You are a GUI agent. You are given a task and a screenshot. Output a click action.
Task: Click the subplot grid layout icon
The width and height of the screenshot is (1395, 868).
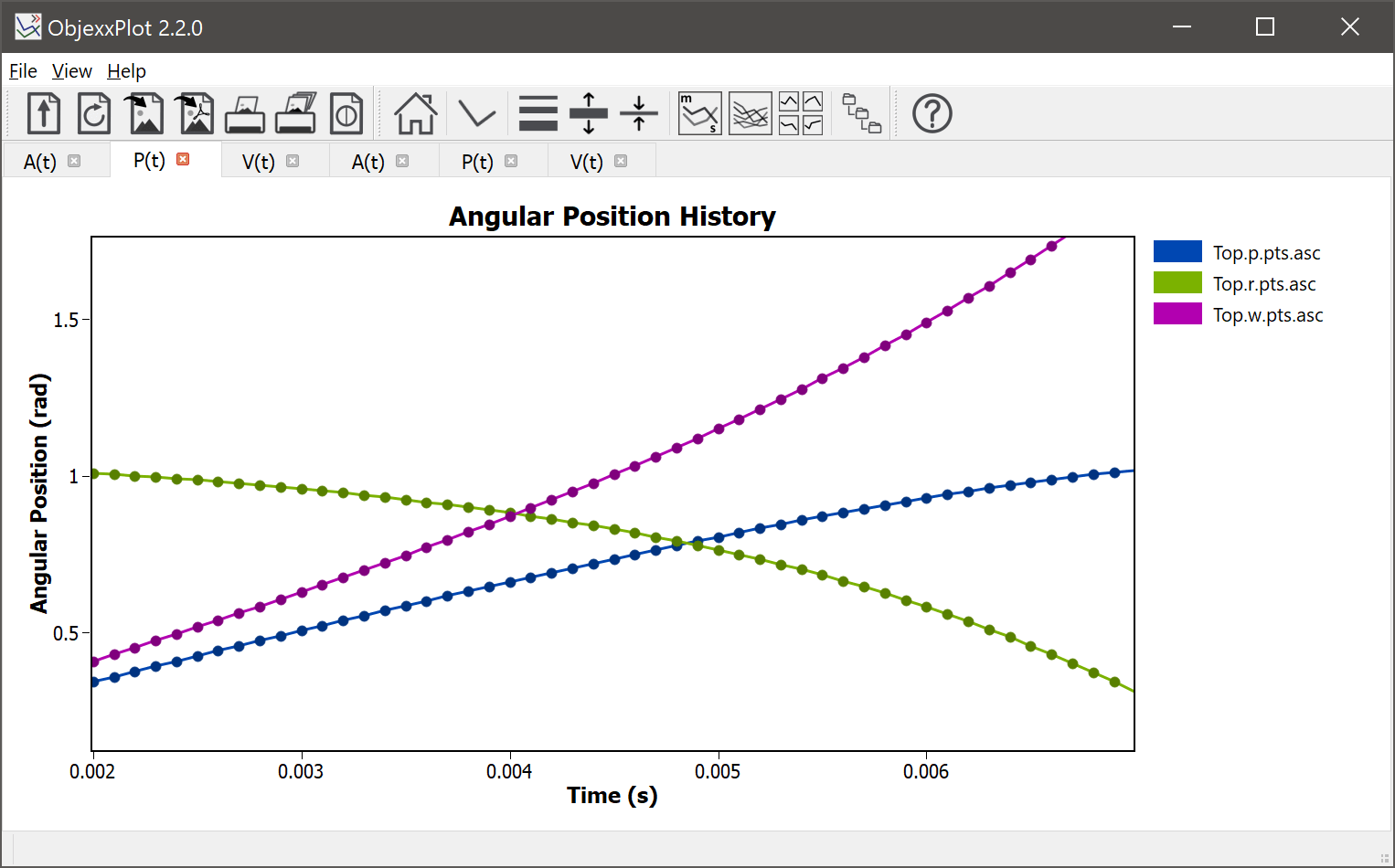pyautogui.click(x=800, y=112)
